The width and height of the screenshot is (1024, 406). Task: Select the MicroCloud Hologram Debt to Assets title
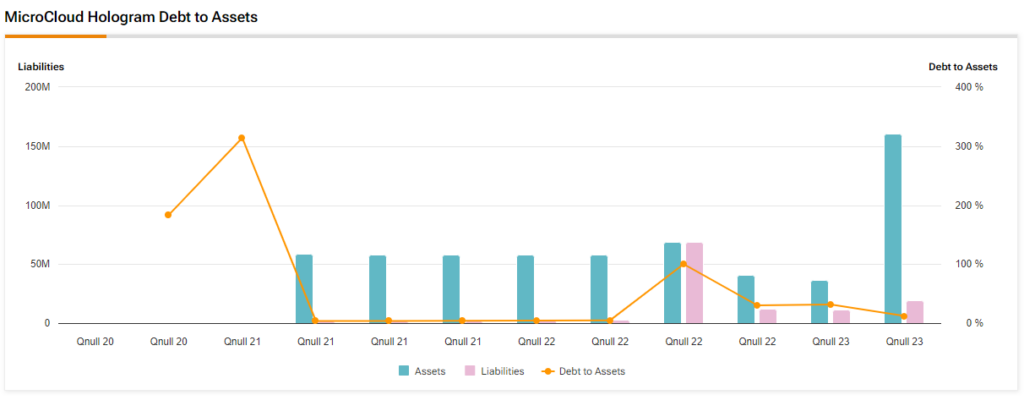coord(131,18)
